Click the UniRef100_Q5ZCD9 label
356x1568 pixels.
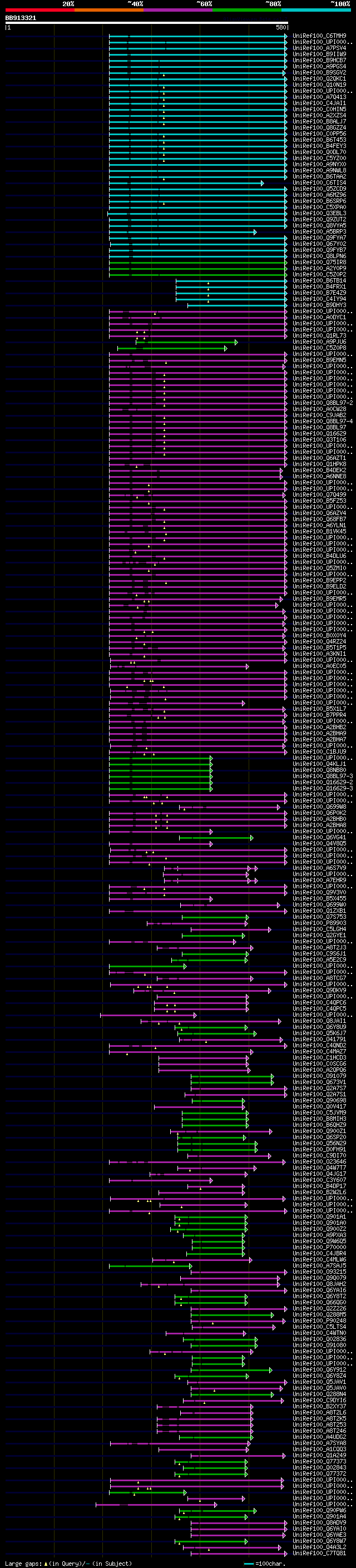click(x=319, y=189)
